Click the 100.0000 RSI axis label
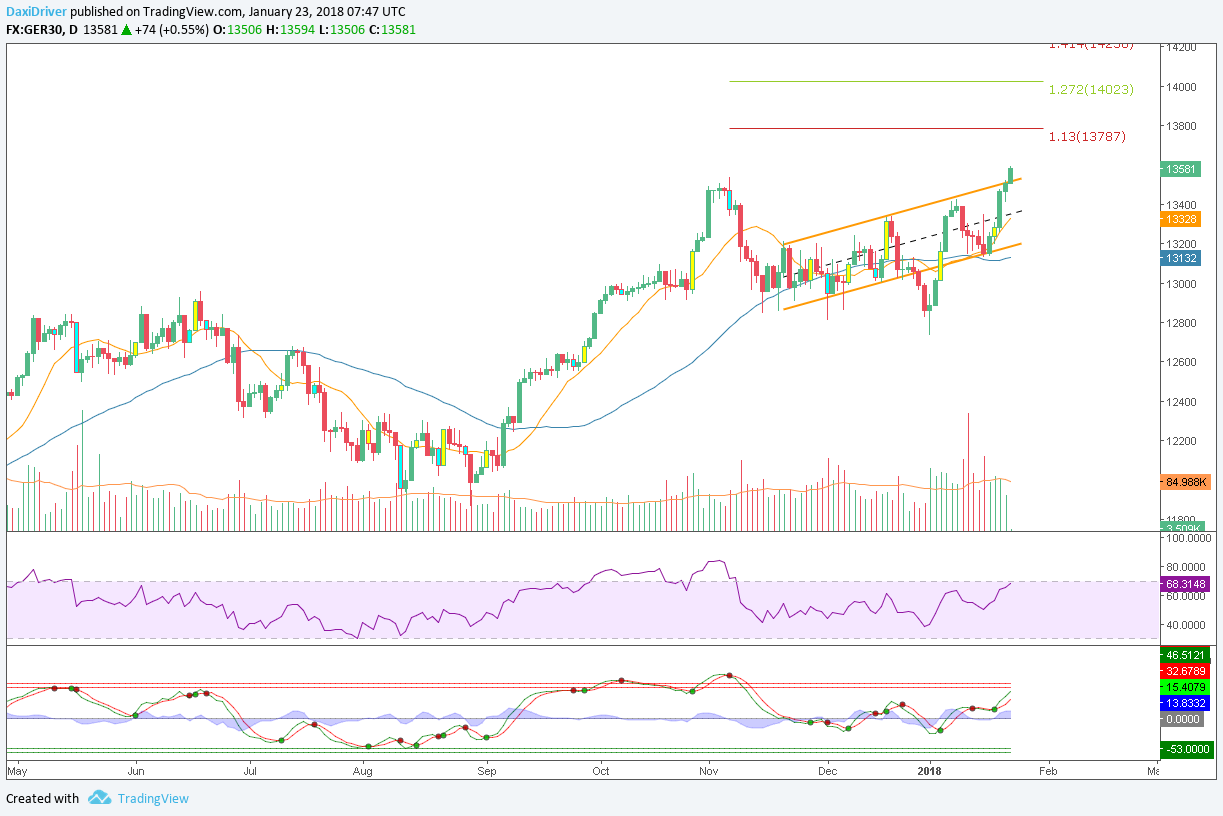 click(1187, 539)
